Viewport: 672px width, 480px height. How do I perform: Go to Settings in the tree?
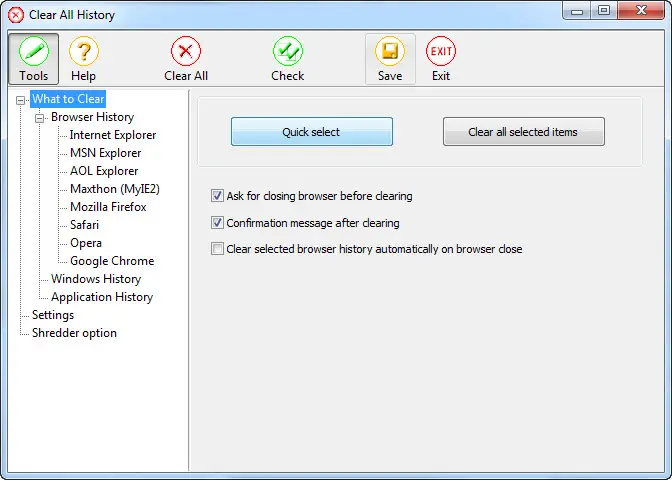click(53, 315)
